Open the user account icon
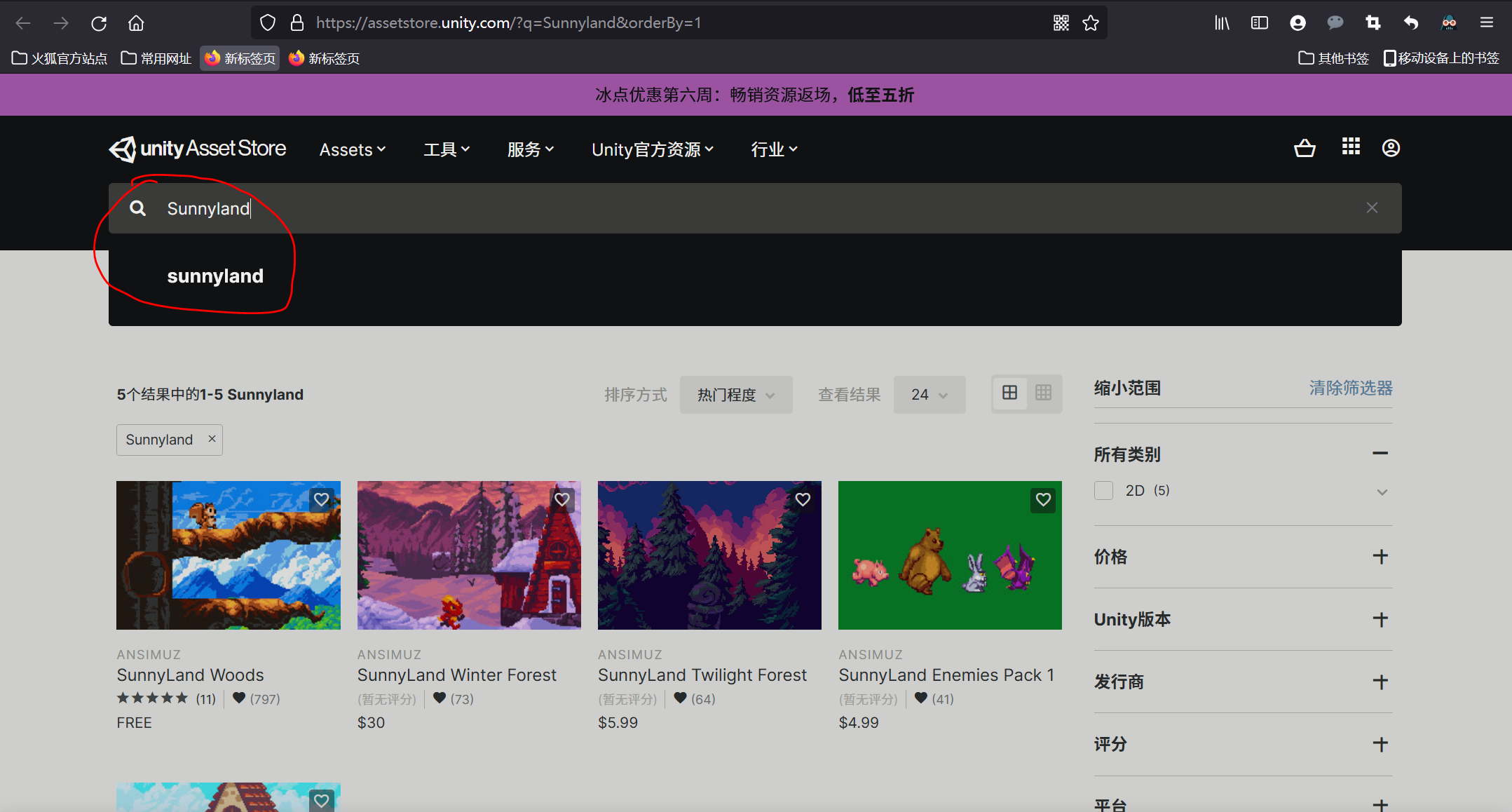The width and height of the screenshot is (1512, 812). 1390,148
